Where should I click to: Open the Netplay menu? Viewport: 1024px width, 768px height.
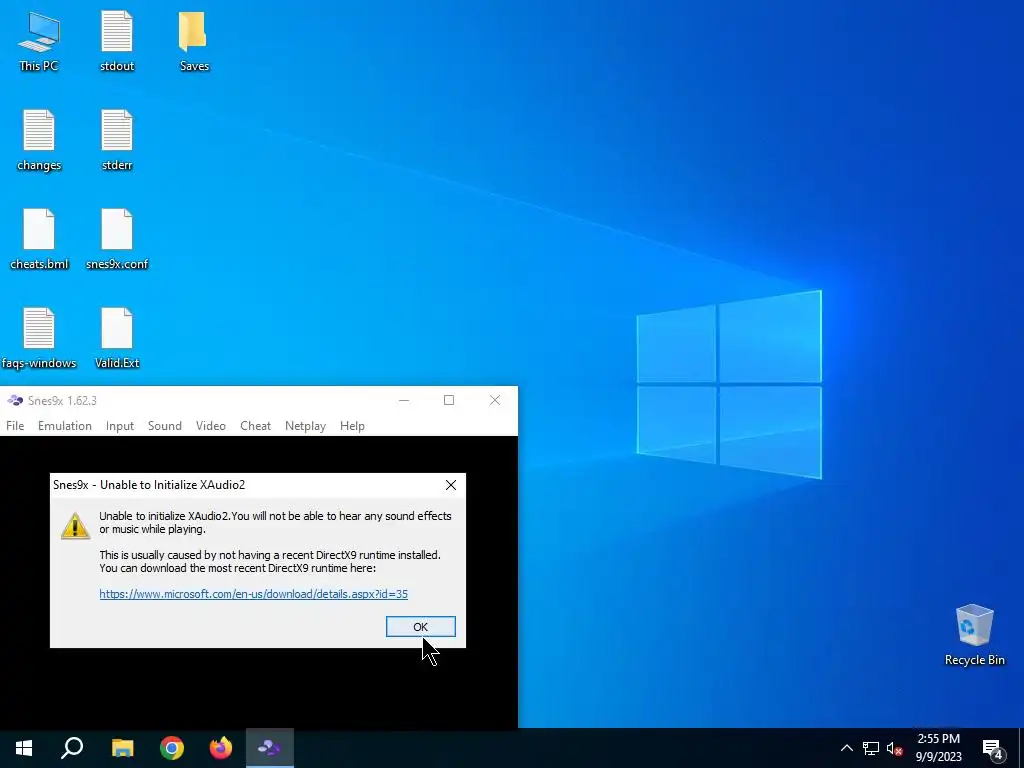(x=305, y=426)
